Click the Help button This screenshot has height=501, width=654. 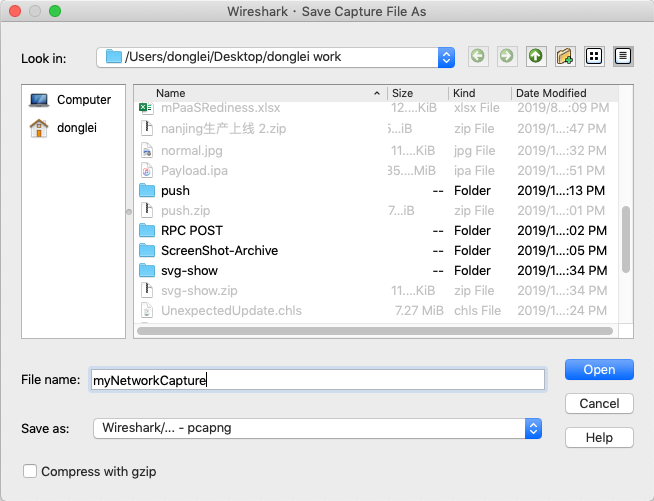[x=599, y=438]
